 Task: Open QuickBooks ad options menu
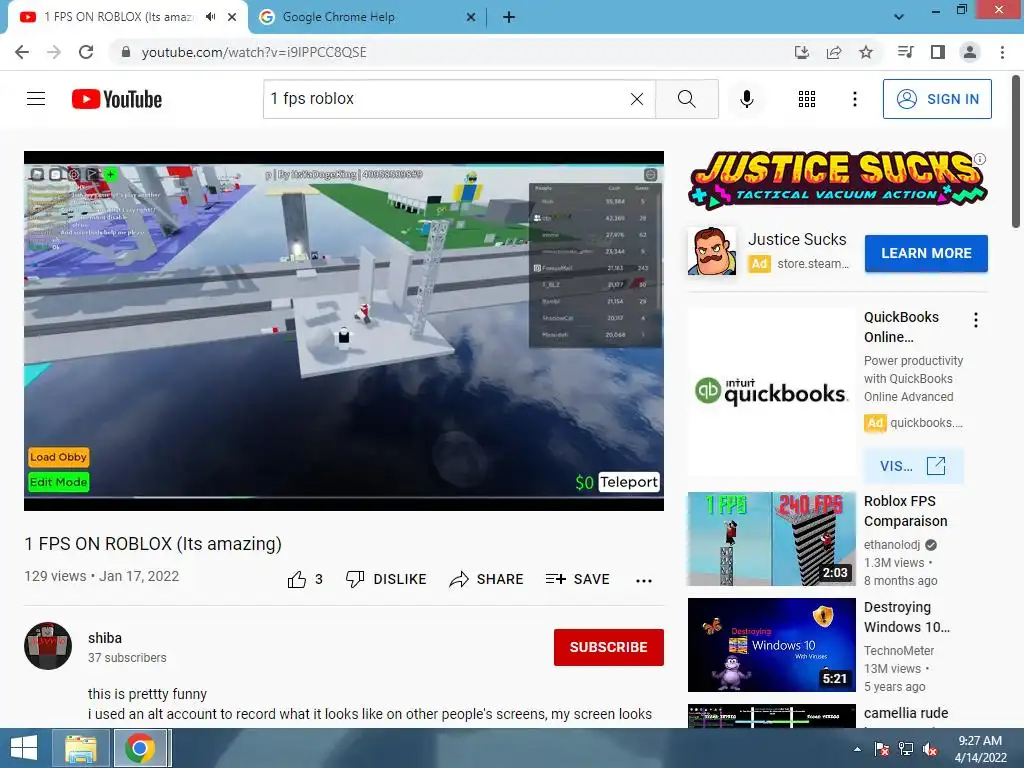click(976, 320)
